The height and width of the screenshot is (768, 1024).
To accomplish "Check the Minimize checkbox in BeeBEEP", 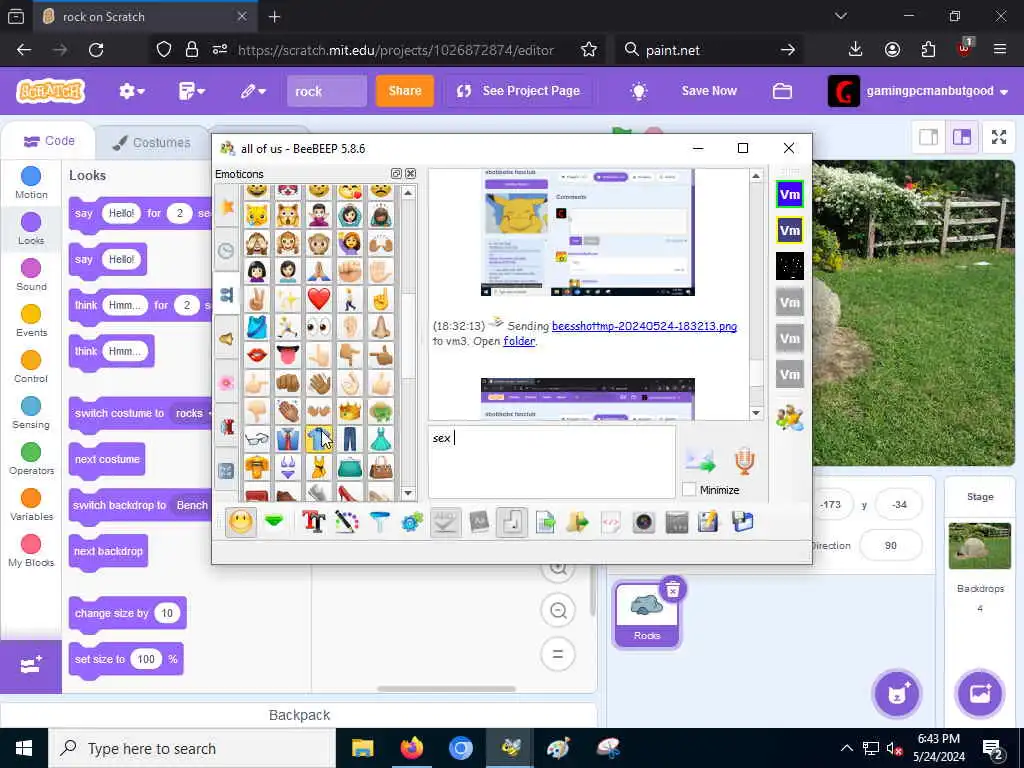I will coord(688,489).
